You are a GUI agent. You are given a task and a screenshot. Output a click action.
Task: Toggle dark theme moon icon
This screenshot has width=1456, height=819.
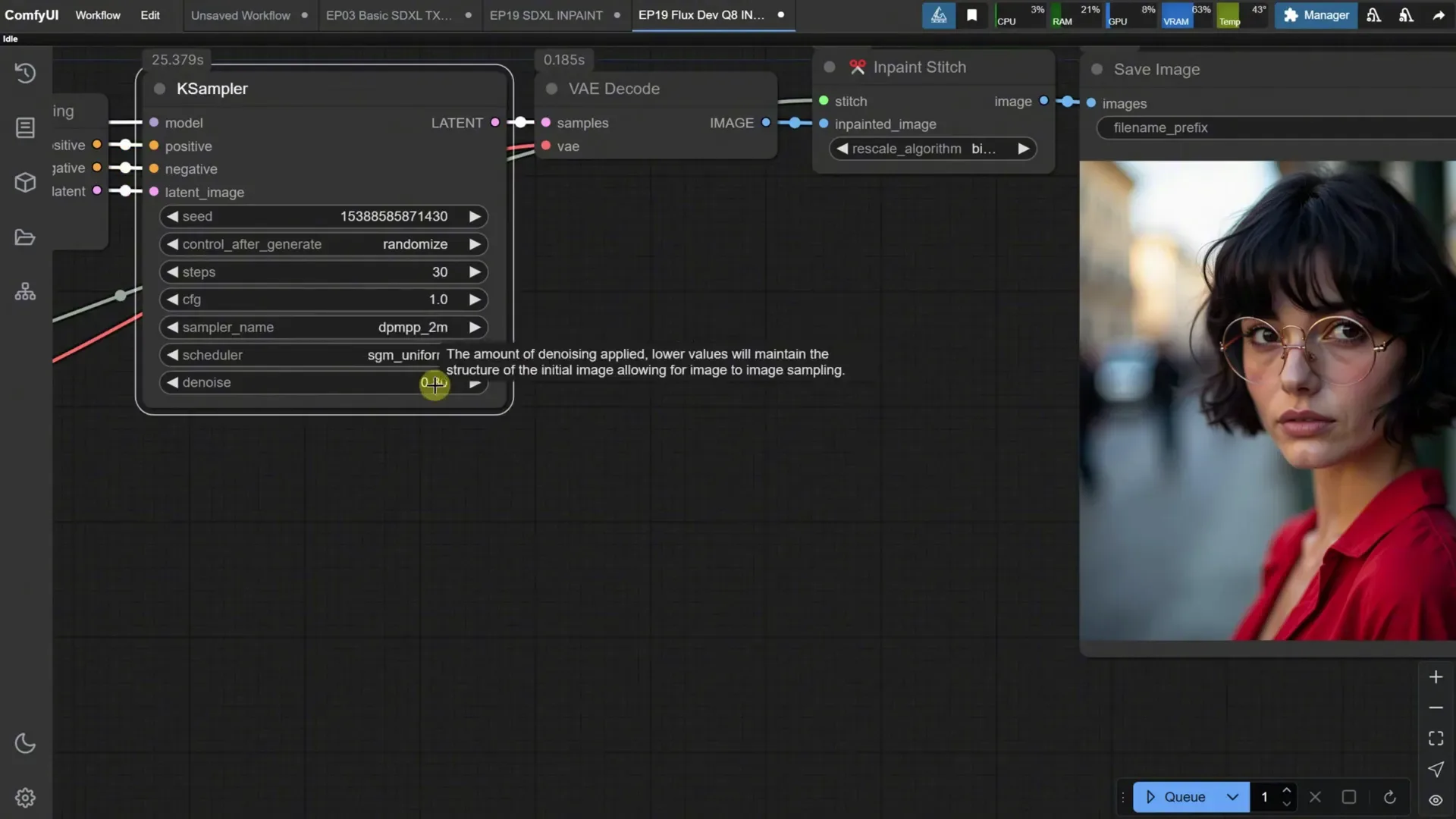pos(25,743)
